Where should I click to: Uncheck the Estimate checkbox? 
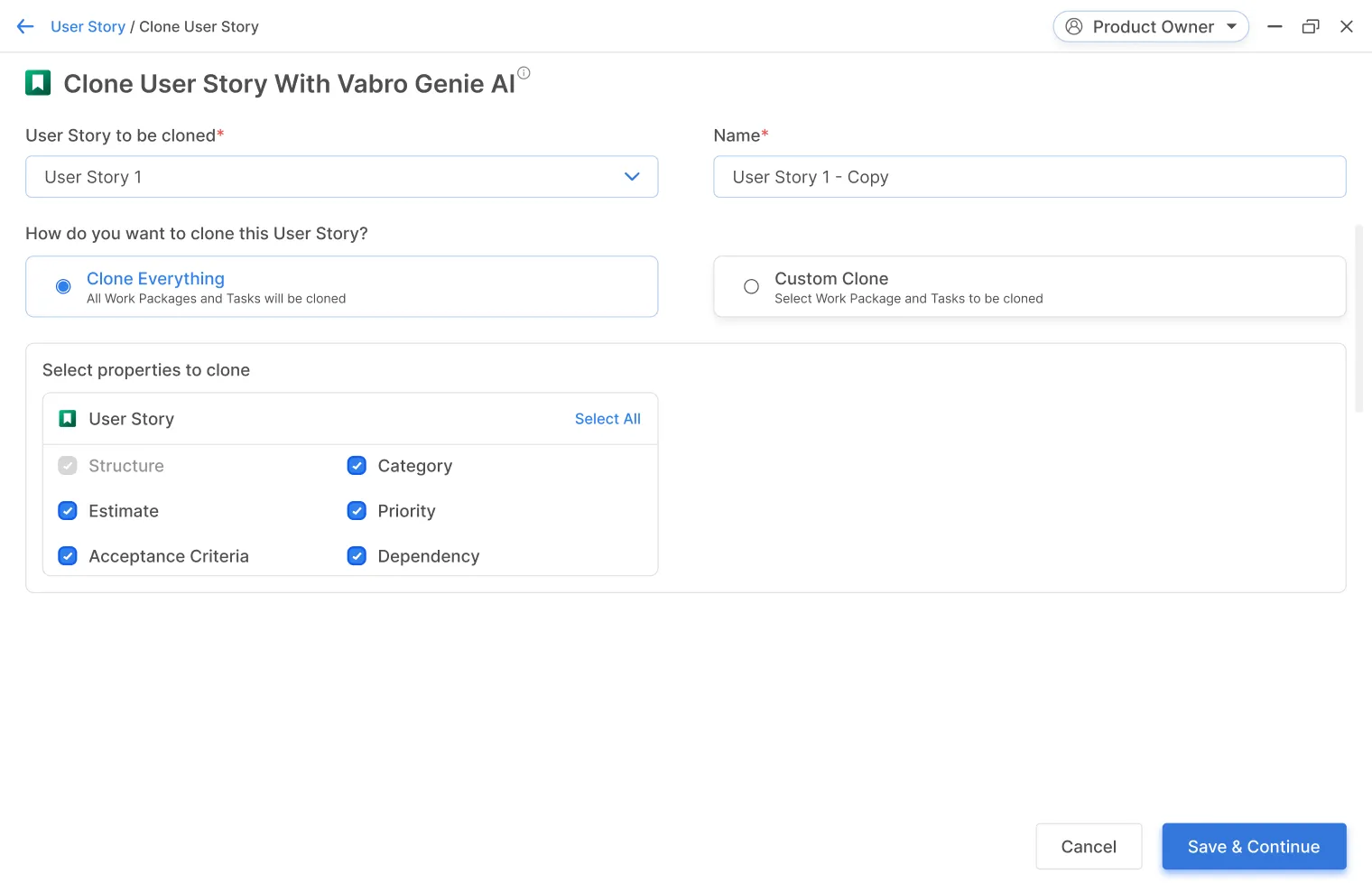coord(68,511)
